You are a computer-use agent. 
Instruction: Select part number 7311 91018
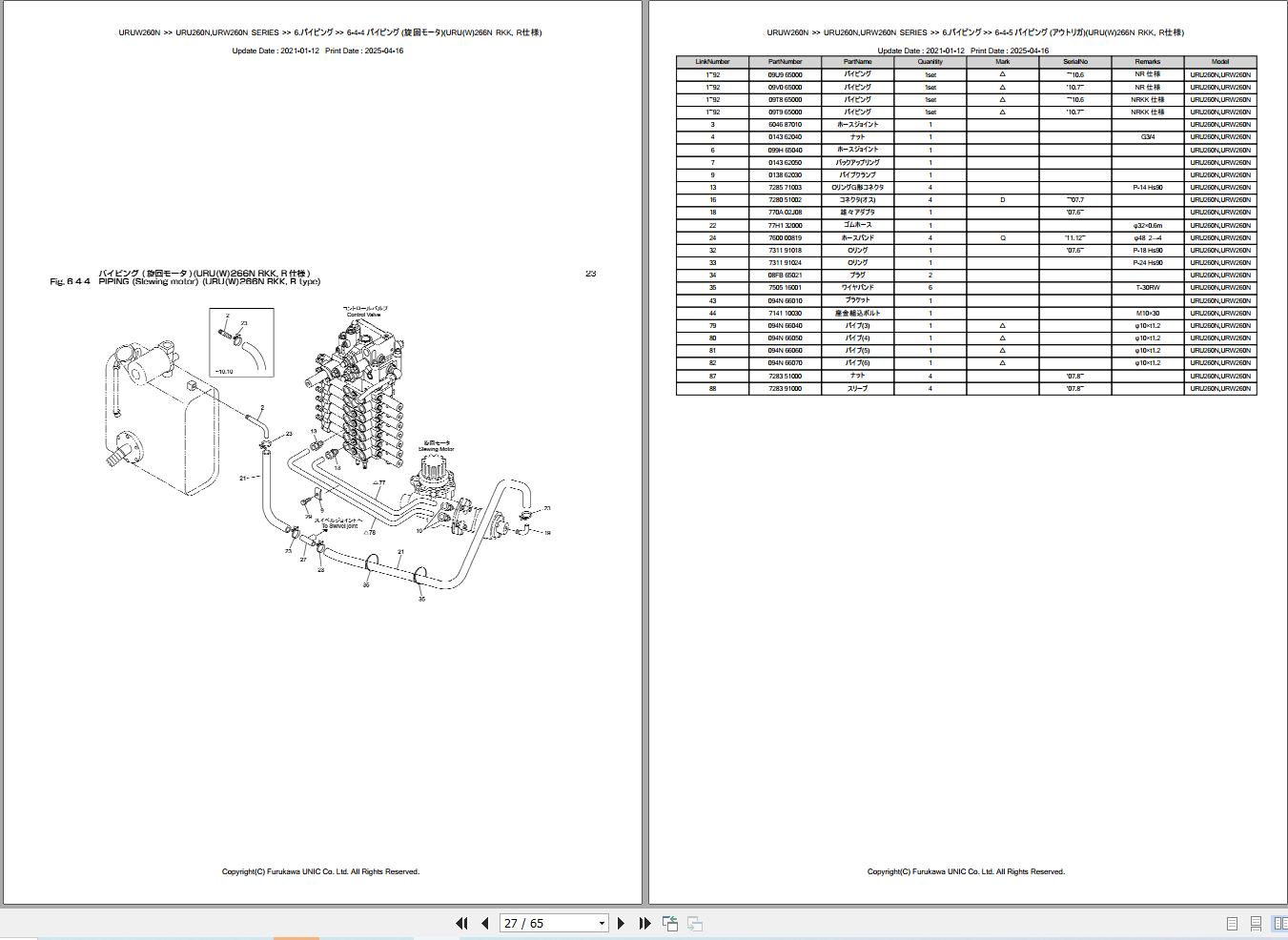[785, 251]
